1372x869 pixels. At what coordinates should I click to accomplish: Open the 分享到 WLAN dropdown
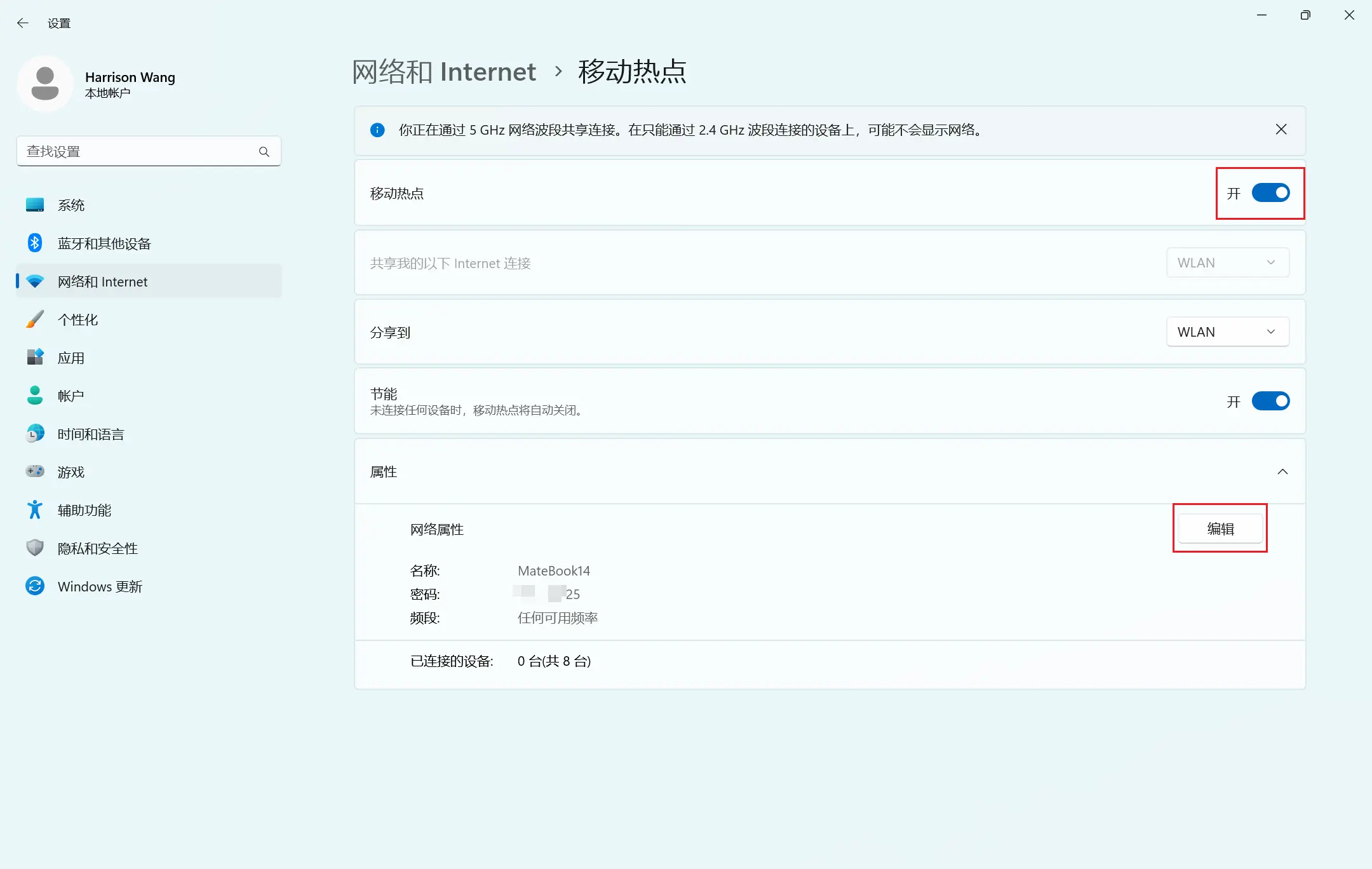pyautogui.click(x=1228, y=332)
